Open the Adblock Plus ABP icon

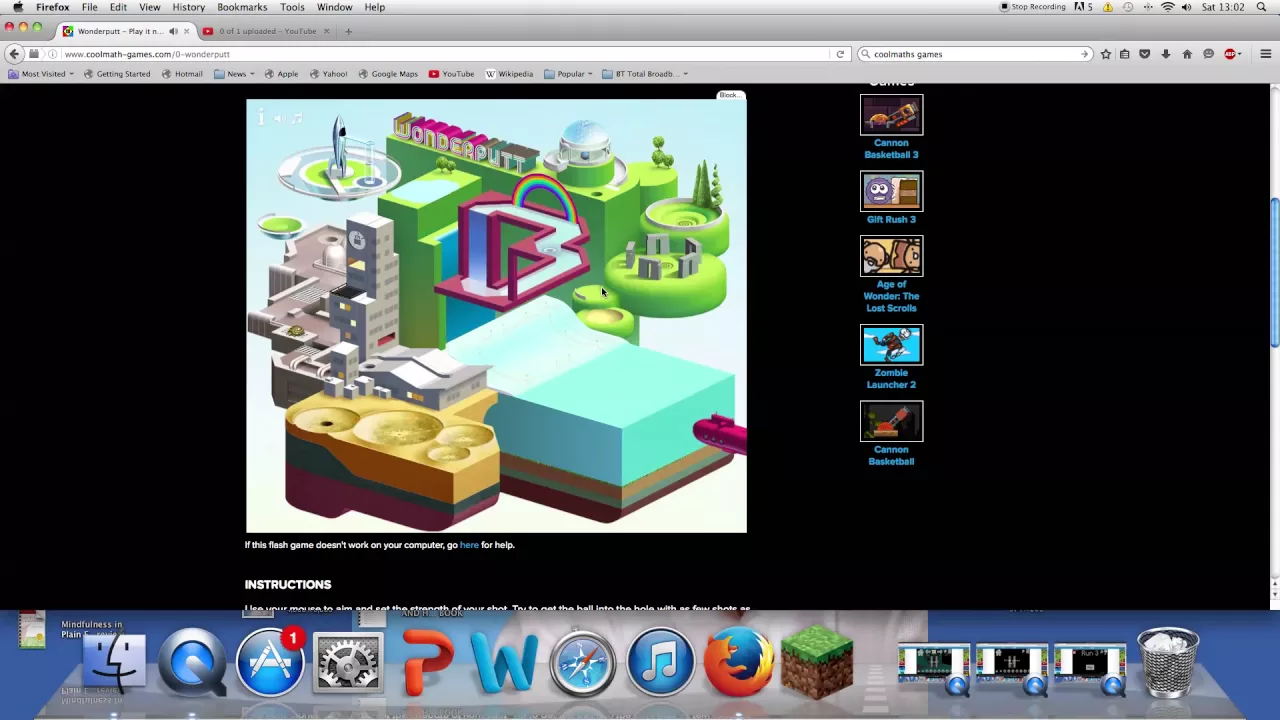click(1231, 54)
